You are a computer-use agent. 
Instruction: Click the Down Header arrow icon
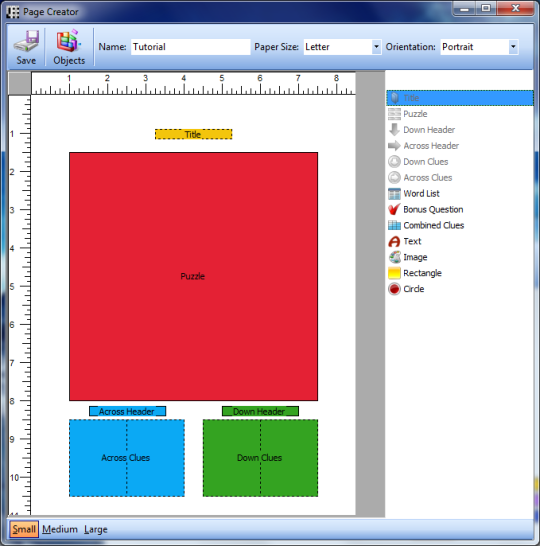coord(394,130)
